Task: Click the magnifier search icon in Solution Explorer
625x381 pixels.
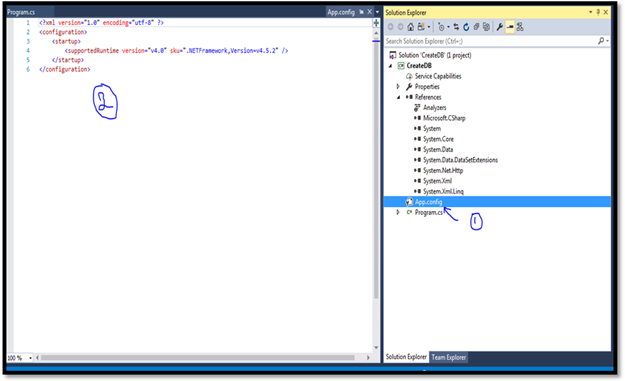Action: (601, 41)
